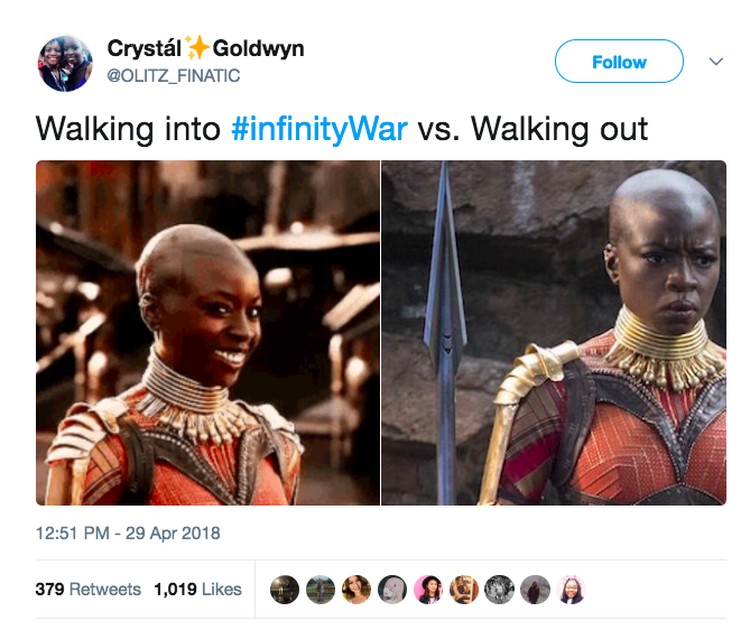Click the sixth liker avatar
This screenshot has width=750, height=630.
point(464,589)
